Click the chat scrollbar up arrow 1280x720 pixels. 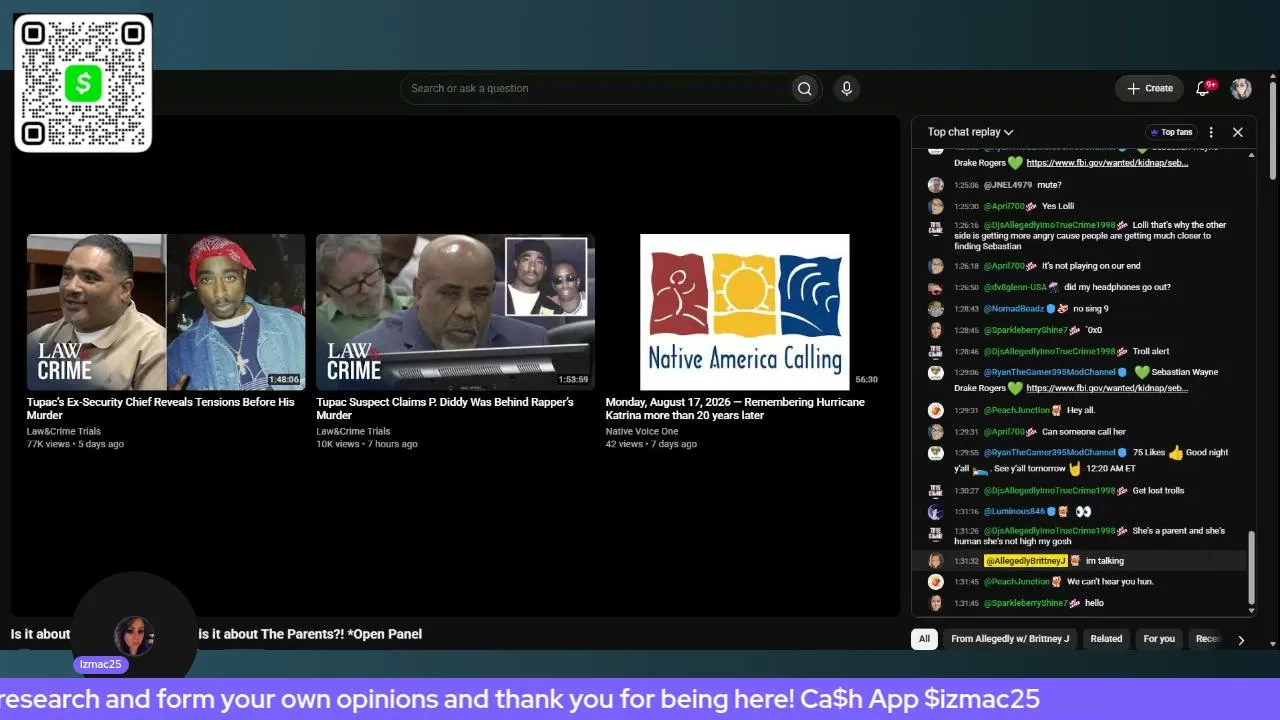pos(1251,154)
